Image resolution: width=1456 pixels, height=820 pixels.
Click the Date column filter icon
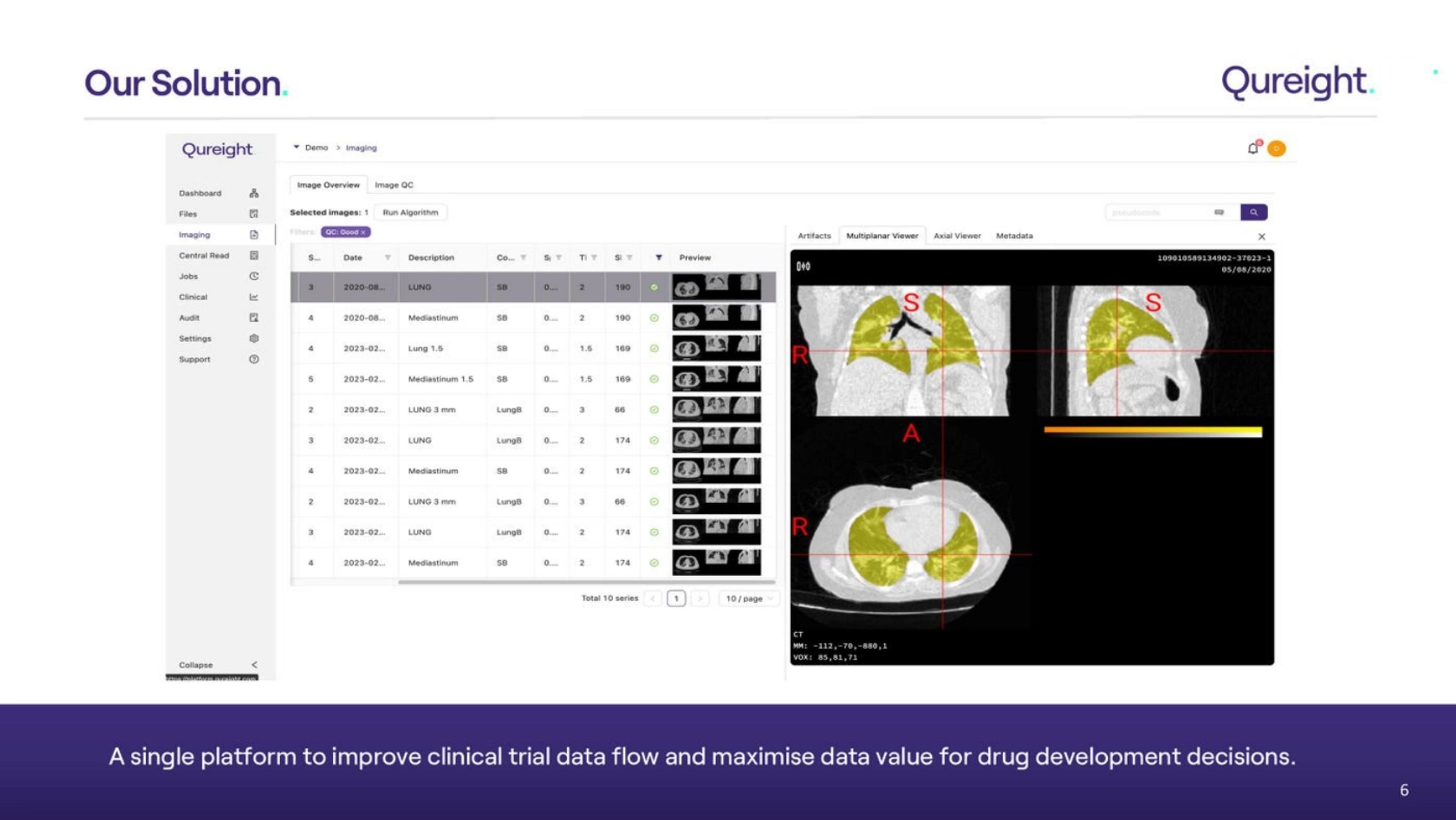coord(388,257)
